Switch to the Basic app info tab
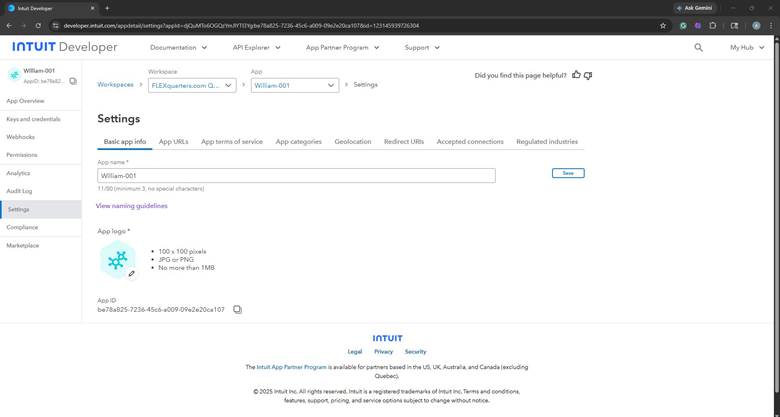Screen dimensions: 780x417 pos(125,141)
